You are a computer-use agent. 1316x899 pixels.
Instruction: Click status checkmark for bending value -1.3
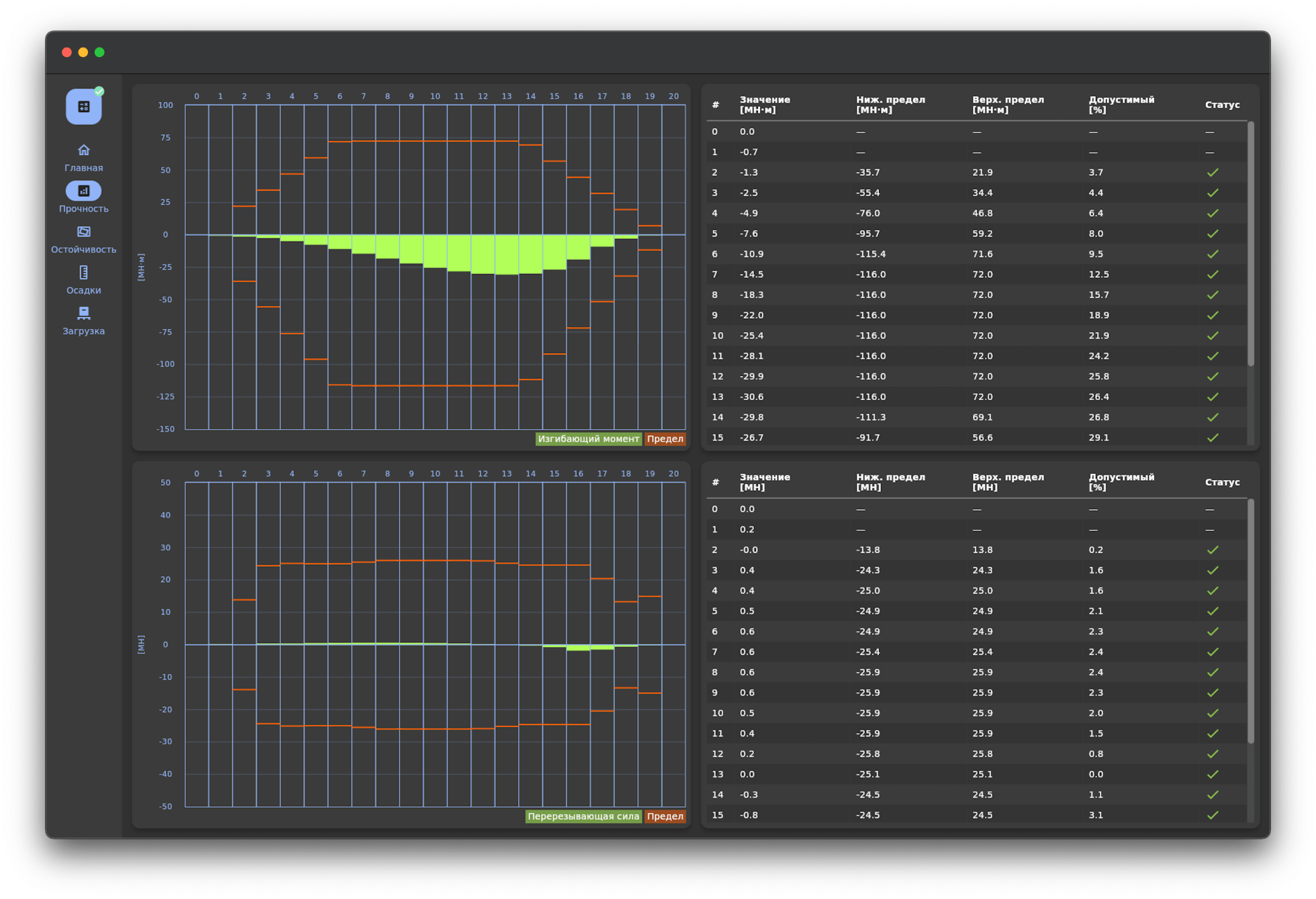click(1213, 173)
